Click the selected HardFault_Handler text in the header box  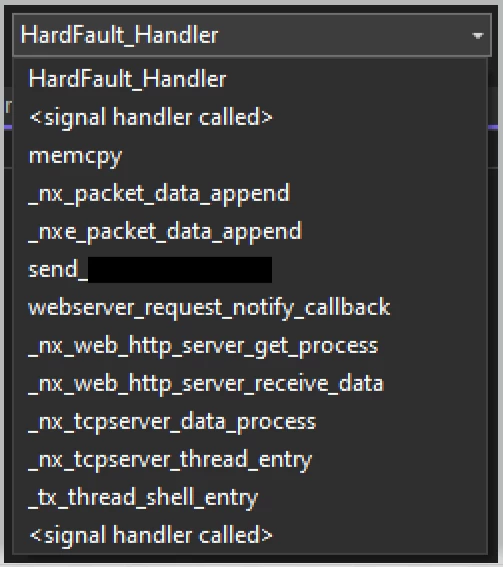pos(119,35)
